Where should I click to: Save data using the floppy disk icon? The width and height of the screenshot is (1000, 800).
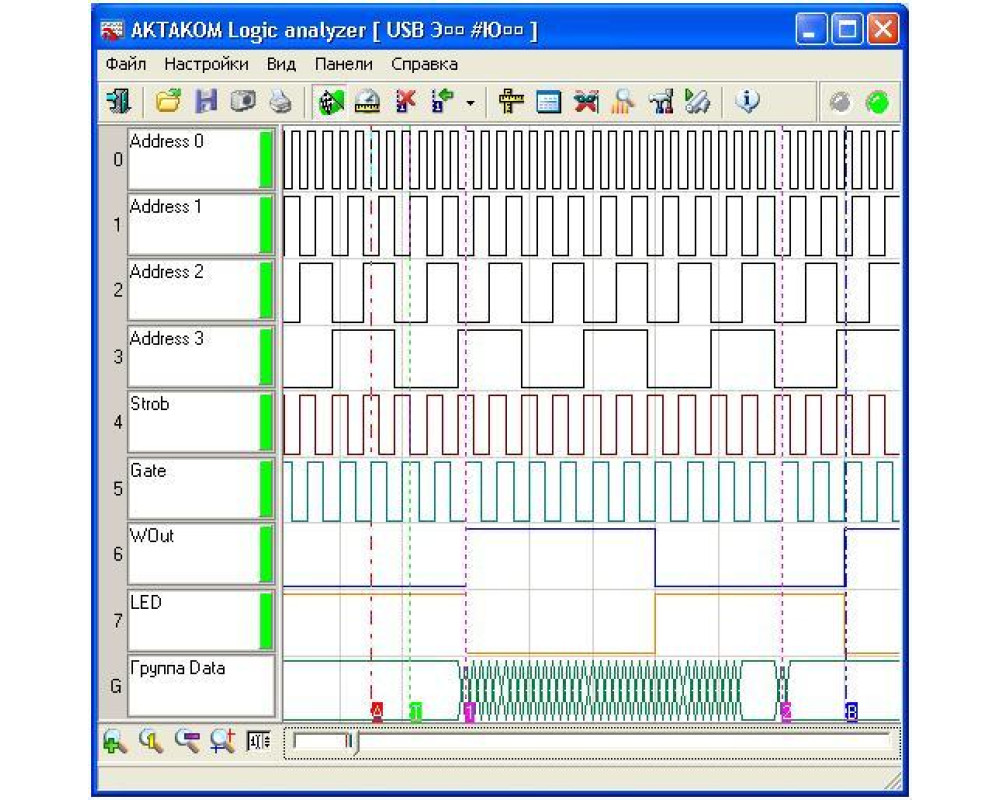[206, 102]
